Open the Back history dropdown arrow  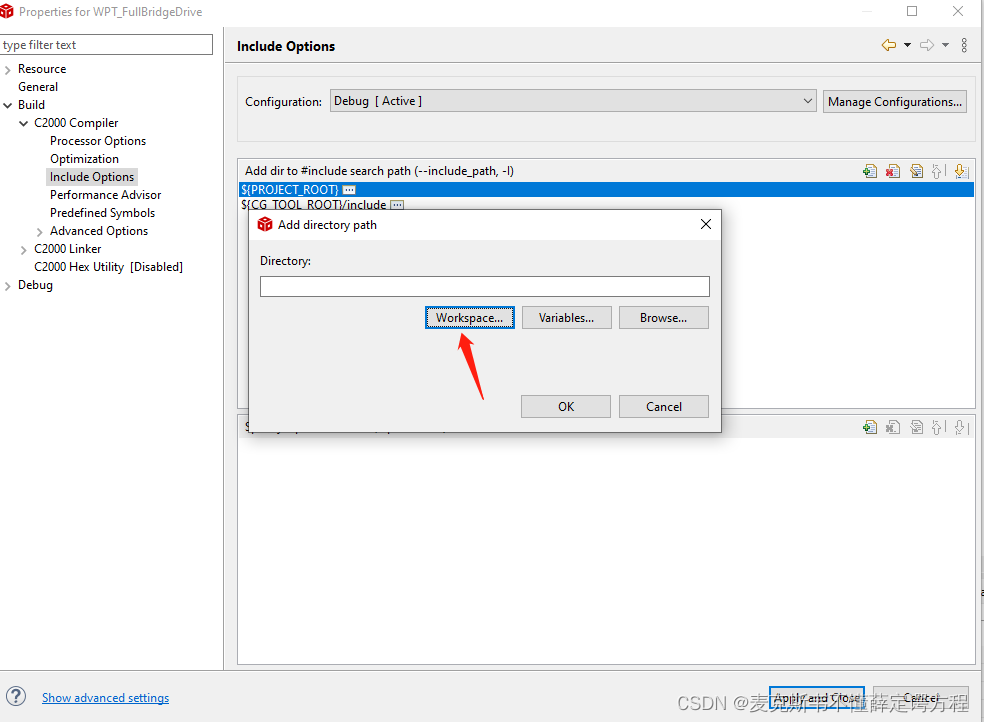tap(907, 45)
